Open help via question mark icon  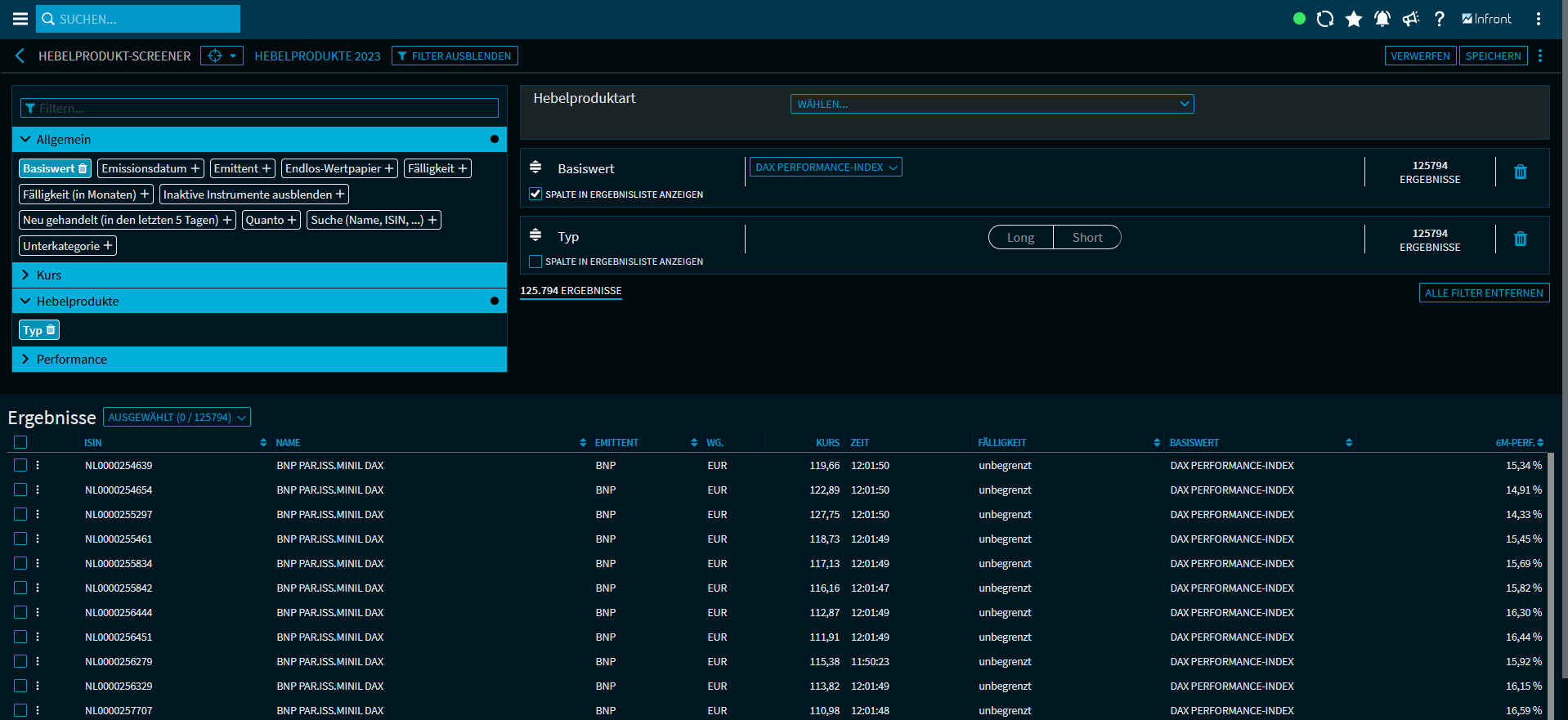click(x=1440, y=19)
